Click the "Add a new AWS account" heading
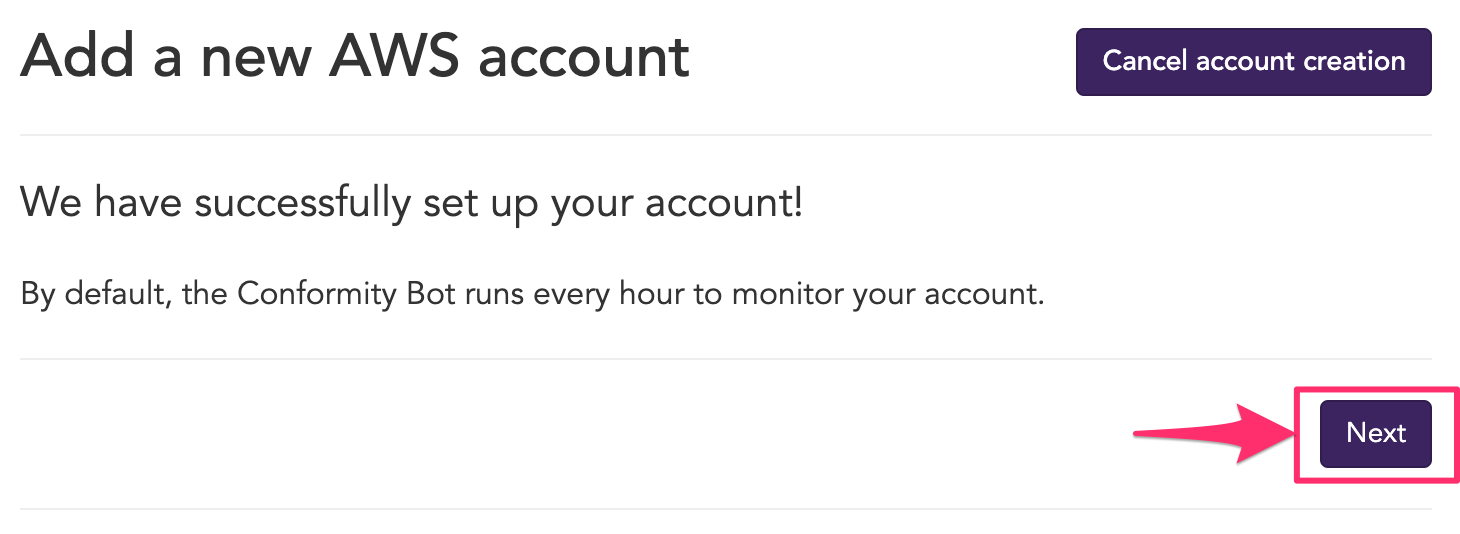This screenshot has width=1460, height=534. pos(355,56)
